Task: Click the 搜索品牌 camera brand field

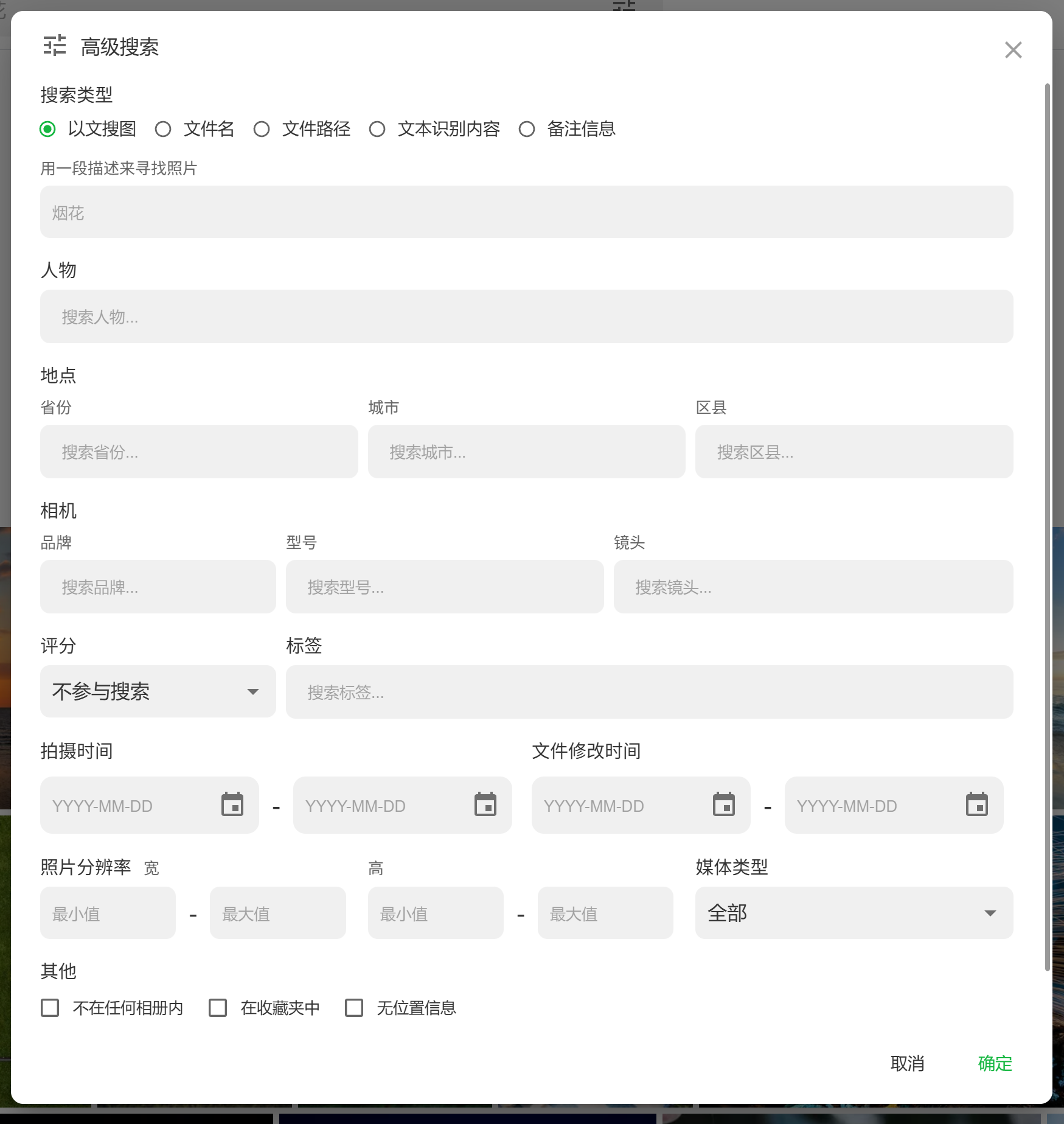Action: [158, 587]
